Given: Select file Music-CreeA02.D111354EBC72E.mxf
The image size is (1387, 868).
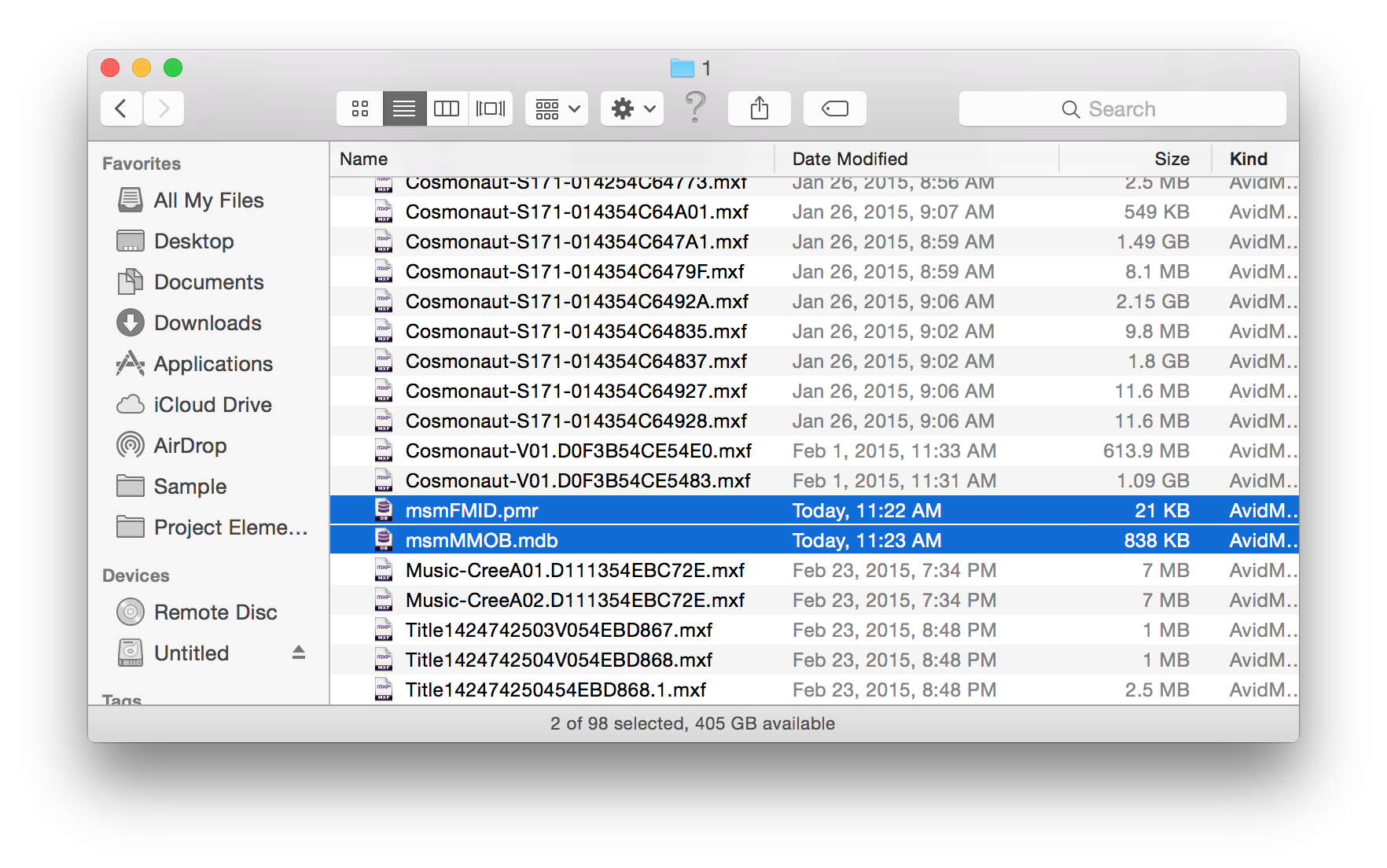Looking at the screenshot, I should [815, 600].
